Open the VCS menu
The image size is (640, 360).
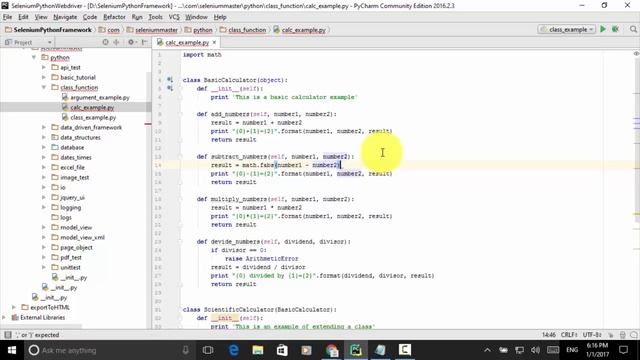coord(174,17)
